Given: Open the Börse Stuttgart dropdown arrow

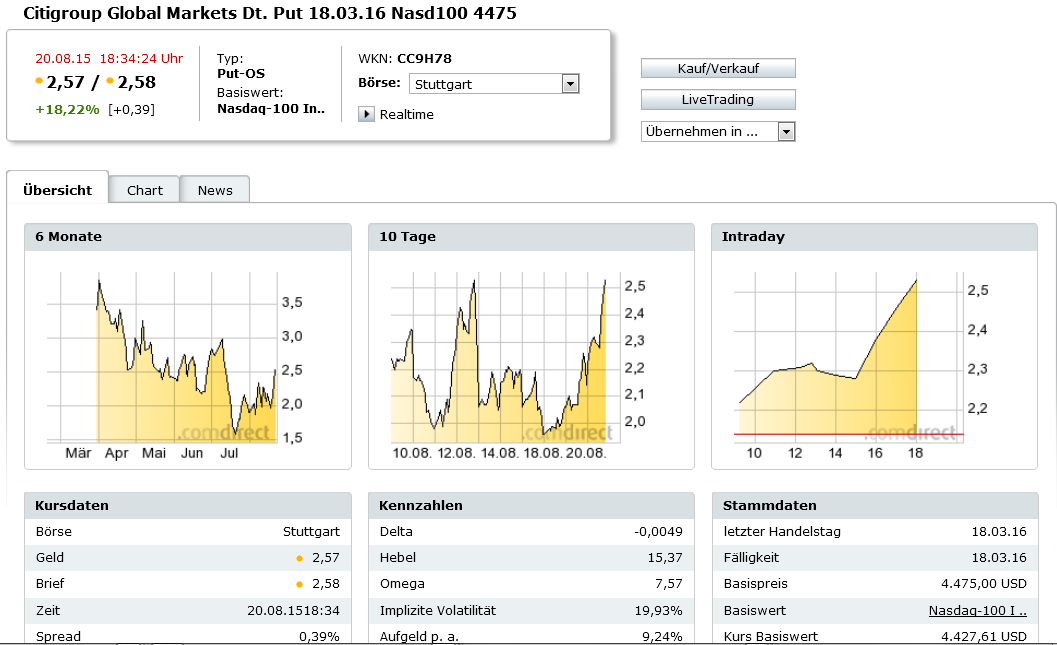Looking at the screenshot, I should 570,84.
